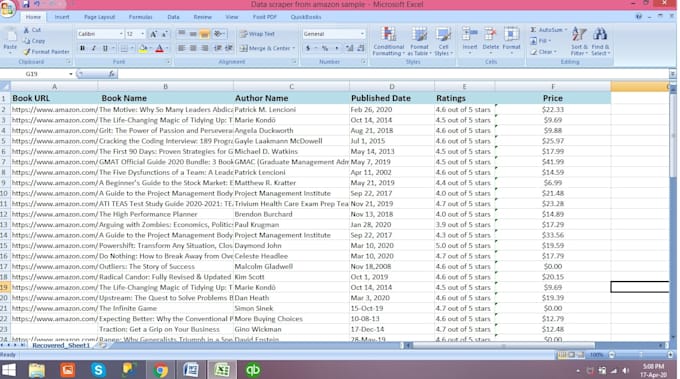Select column D header

[x=392, y=87]
